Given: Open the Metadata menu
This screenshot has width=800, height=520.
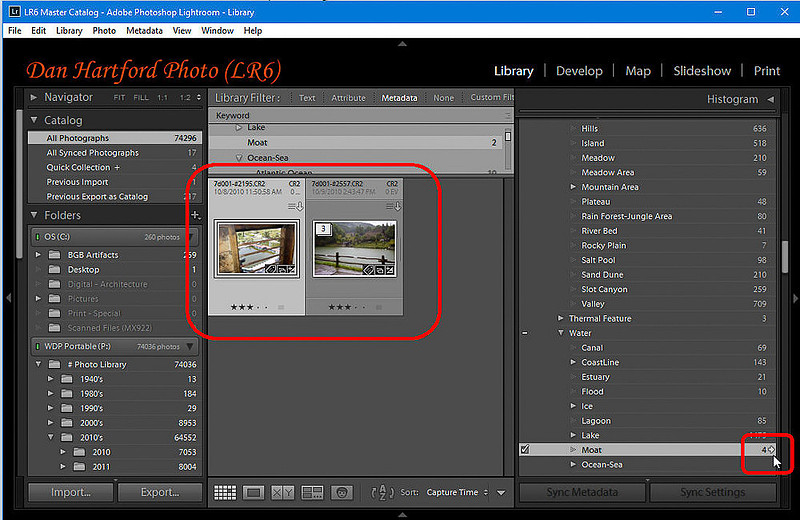Looking at the screenshot, I should tap(144, 31).
